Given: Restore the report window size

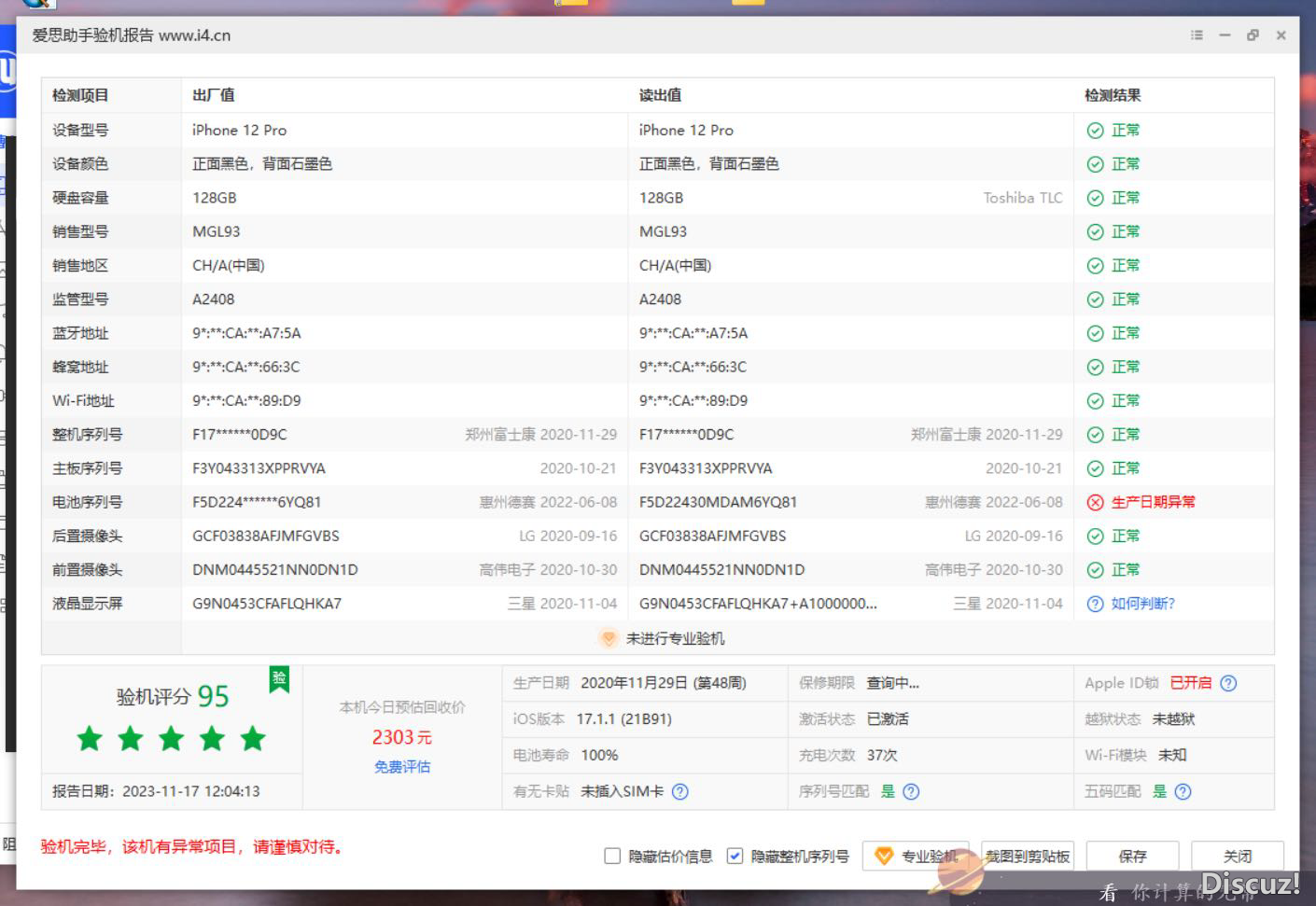Looking at the screenshot, I should click(x=1253, y=35).
